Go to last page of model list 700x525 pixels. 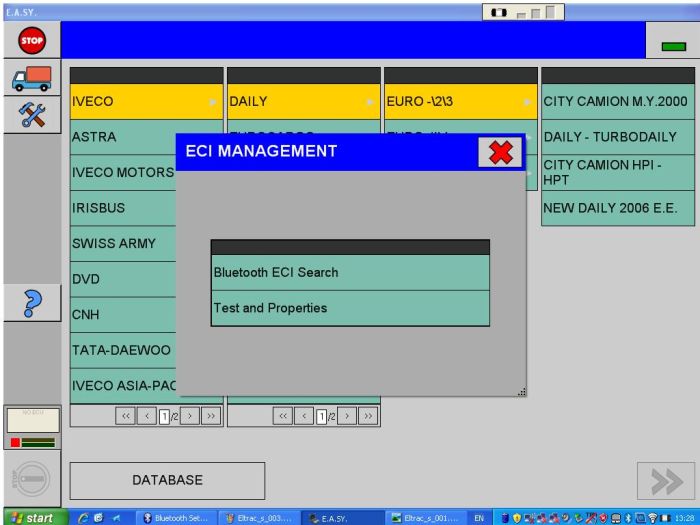tap(368, 416)
